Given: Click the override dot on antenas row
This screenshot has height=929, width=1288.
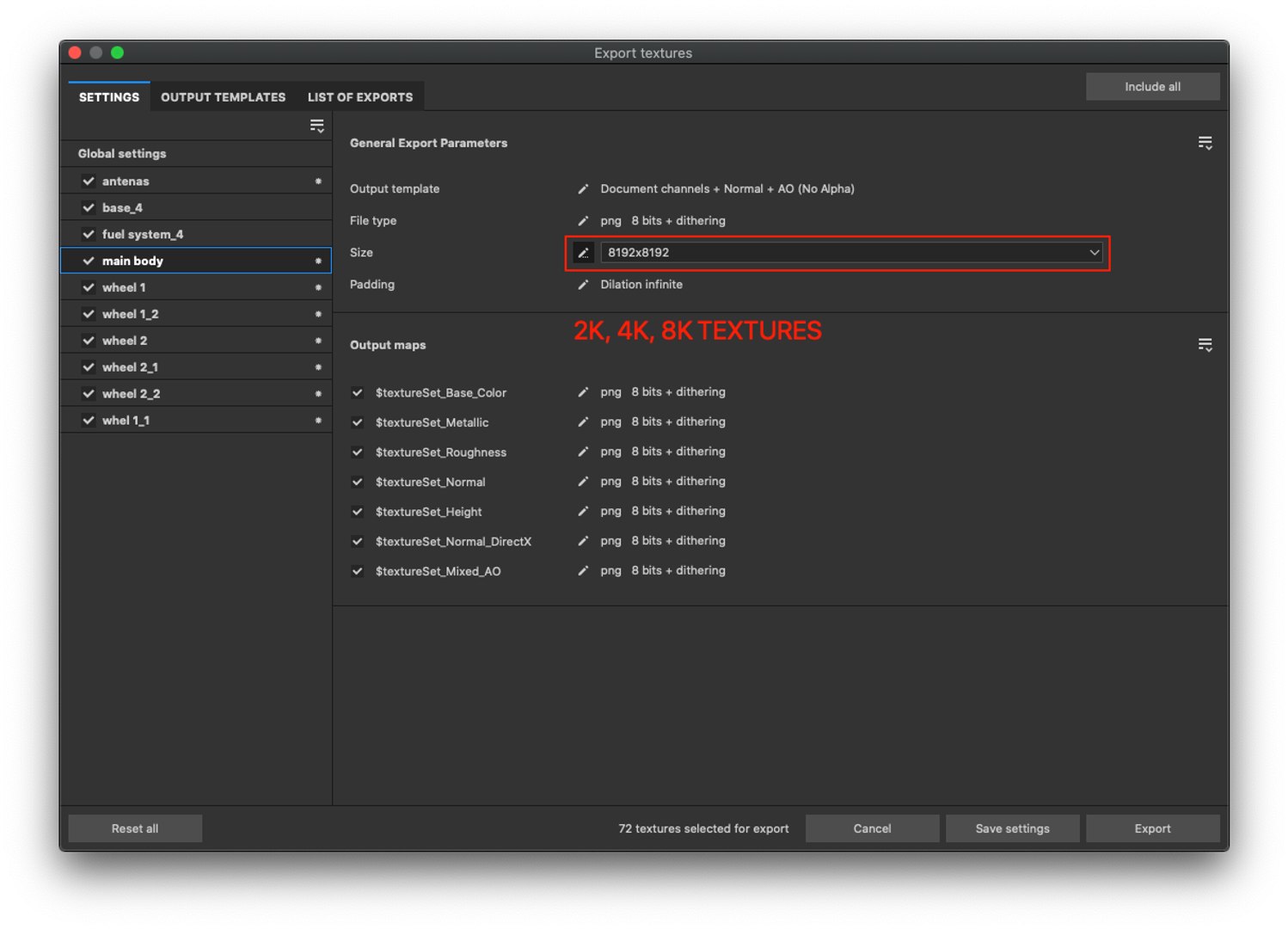Looking at the screenshot, I should click(318, 181).
